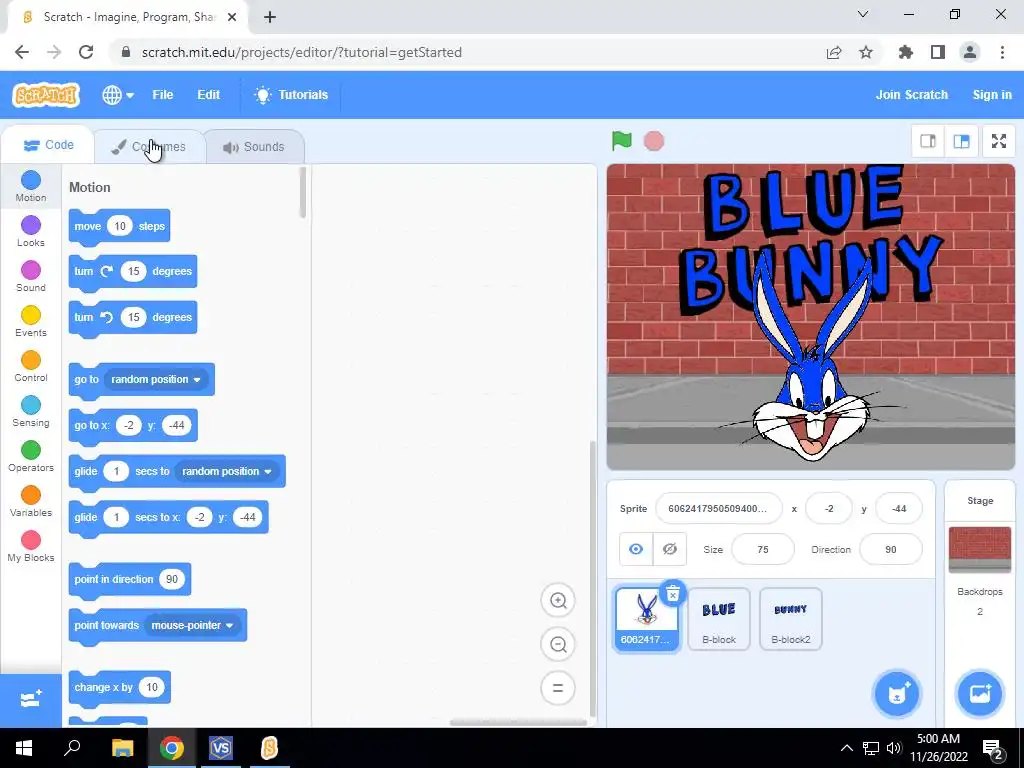Screen dimensions: 1024x768
Task: Hide the sprite with crossed-eye icon
Action: 670,549
